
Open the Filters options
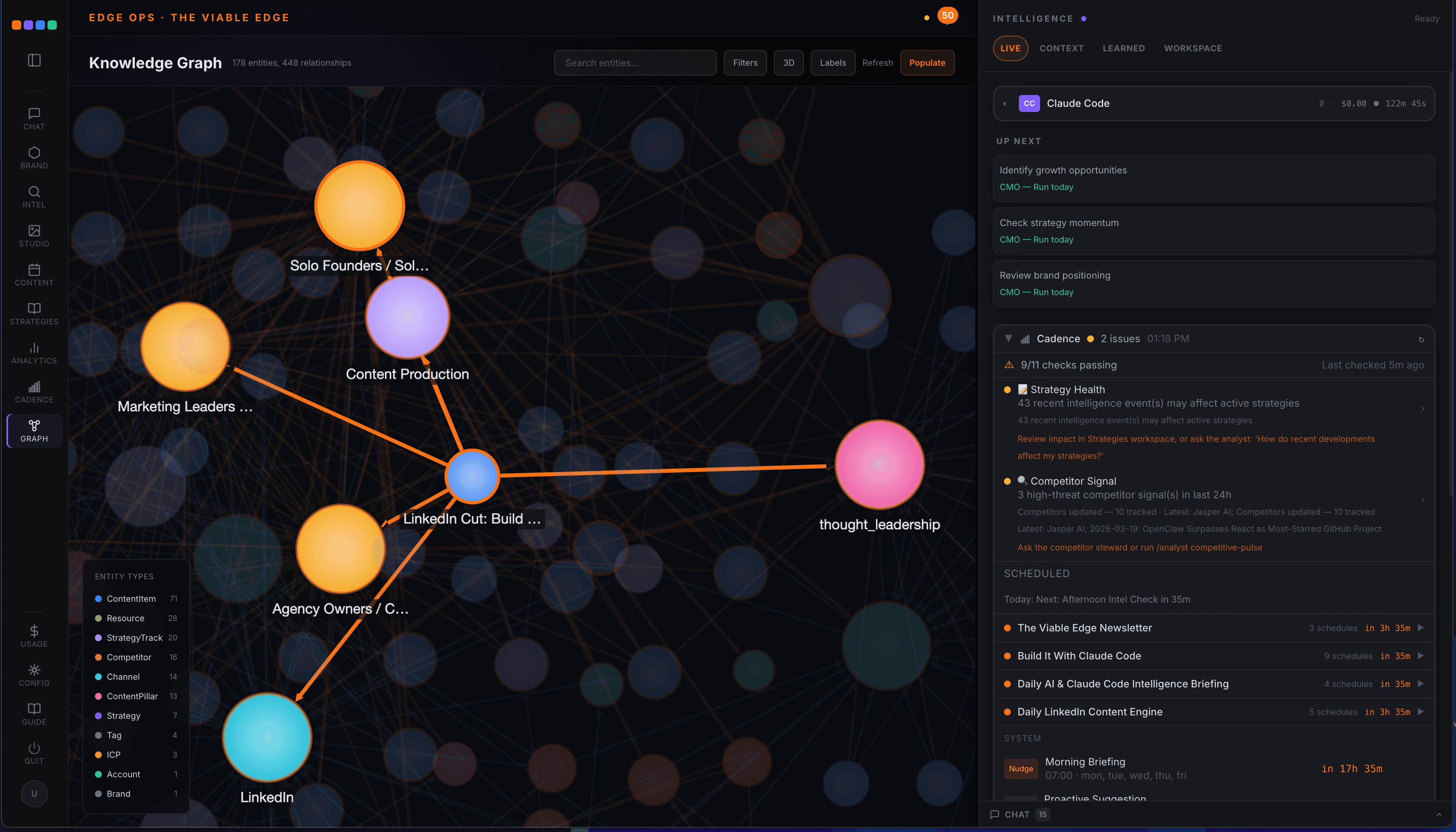click(744, 62)
